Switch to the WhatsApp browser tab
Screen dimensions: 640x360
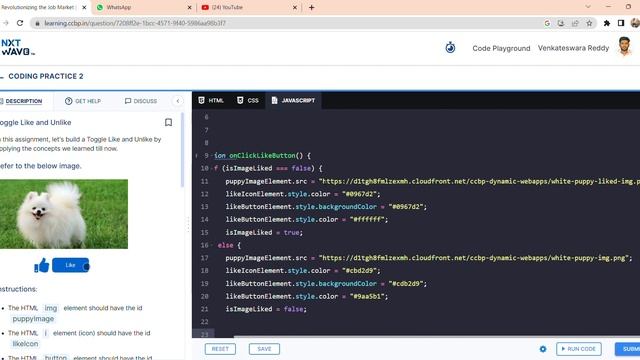pos(144,7)
